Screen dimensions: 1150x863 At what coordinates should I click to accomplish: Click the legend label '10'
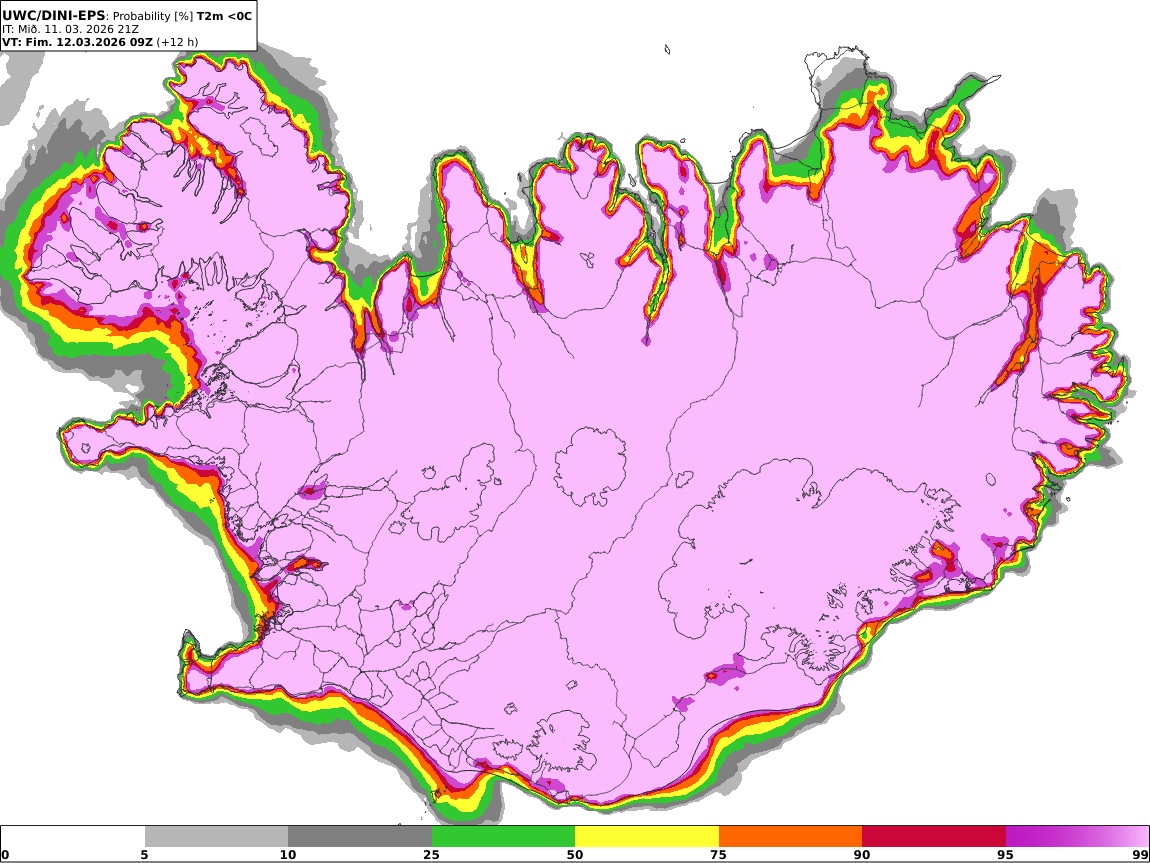tap(288, 855)
